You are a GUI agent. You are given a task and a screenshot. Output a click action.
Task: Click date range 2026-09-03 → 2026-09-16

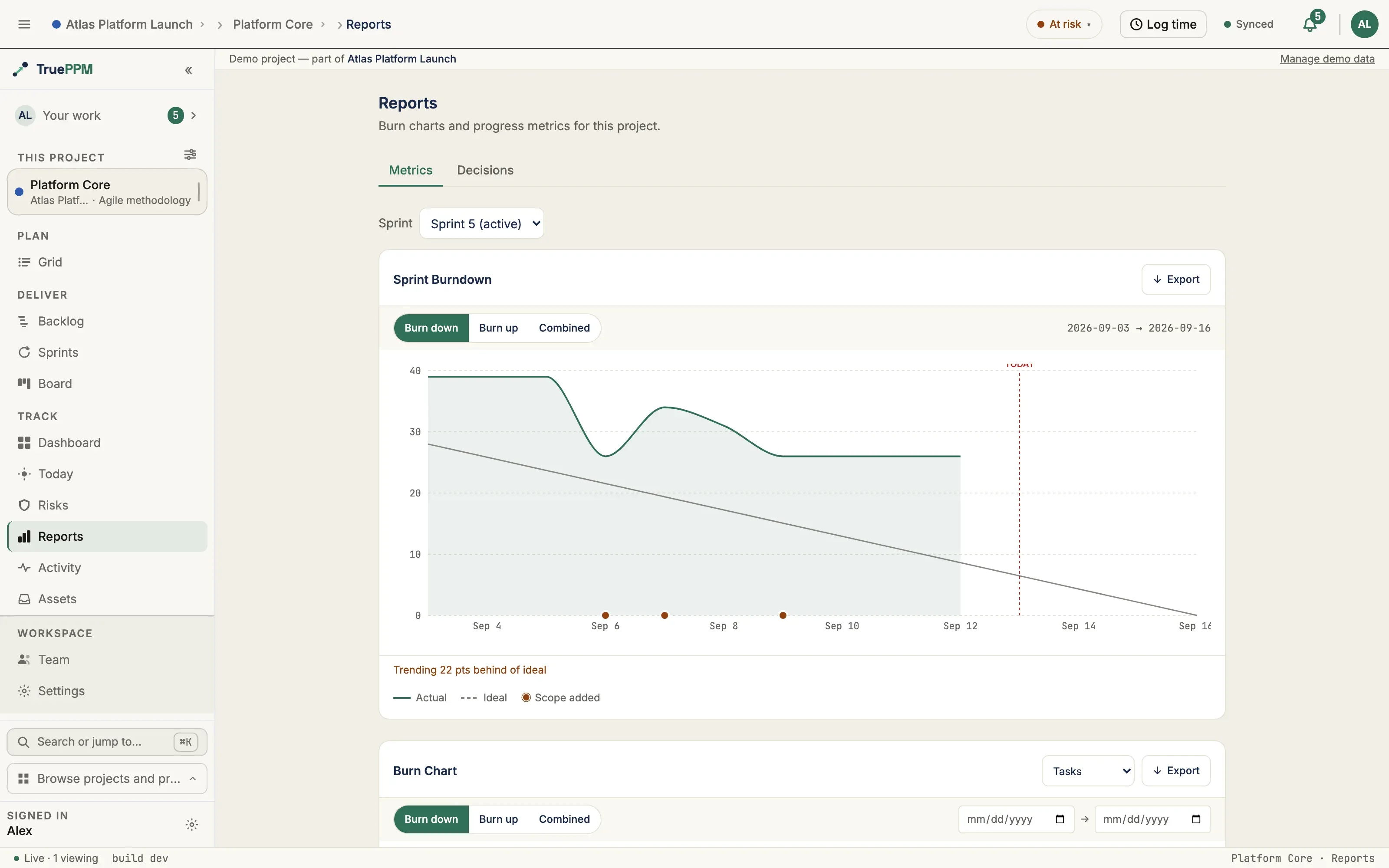(1139, 328)
